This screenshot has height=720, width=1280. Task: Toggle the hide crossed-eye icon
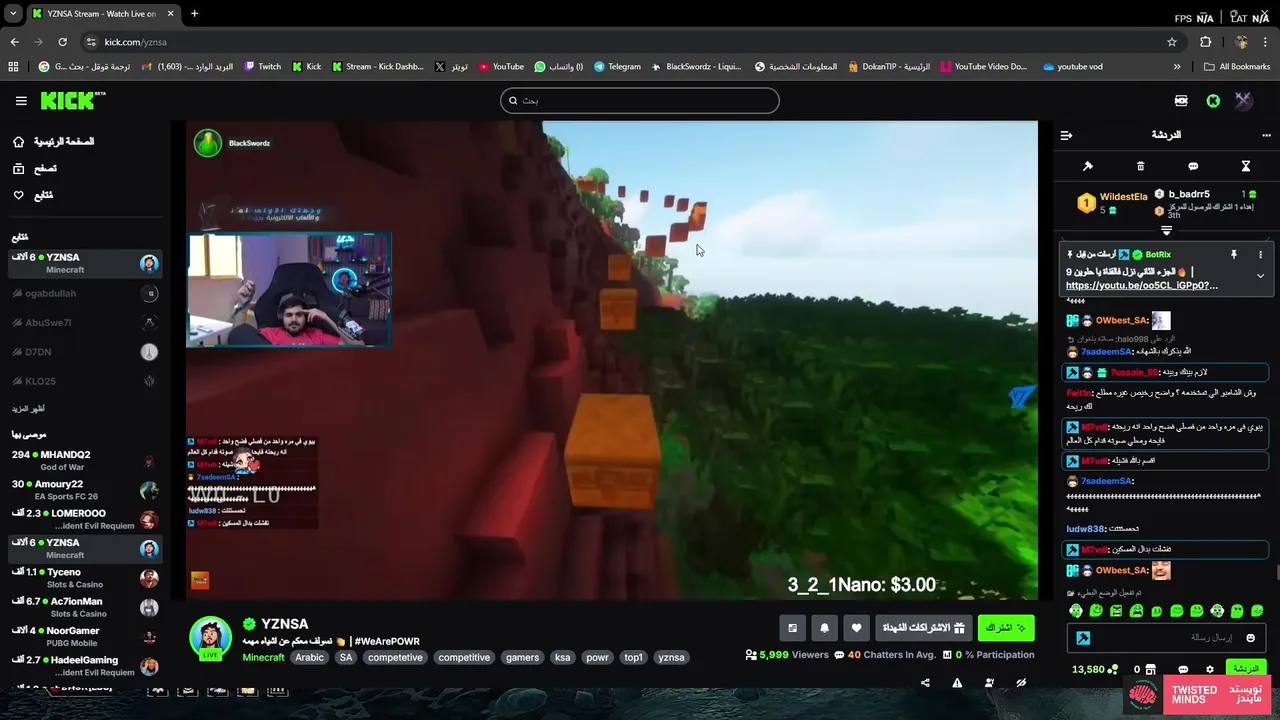1021,683
